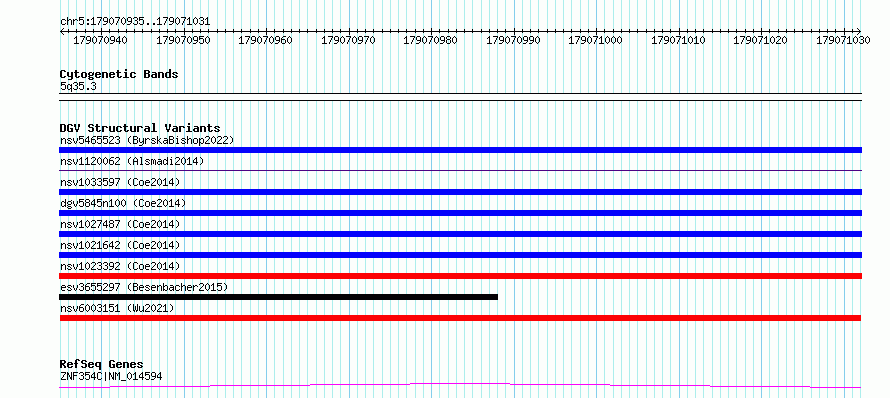This screenshot has width=890, height=398.
Task: Open variant label nsv1023392 (Coe2014)
Action: 120,266
